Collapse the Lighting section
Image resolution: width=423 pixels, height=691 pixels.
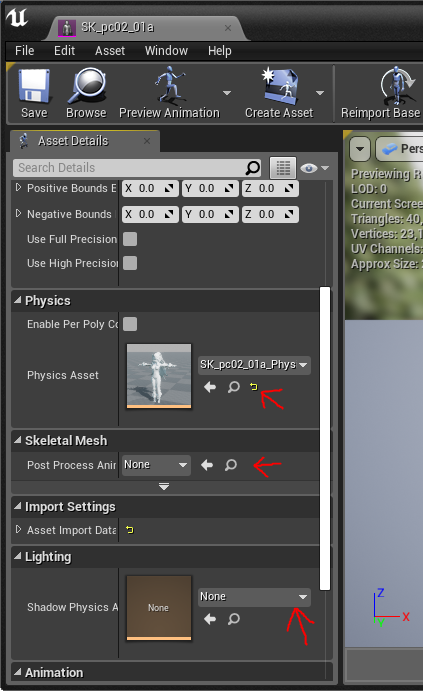pyautogui.click(x=18, y=556)
